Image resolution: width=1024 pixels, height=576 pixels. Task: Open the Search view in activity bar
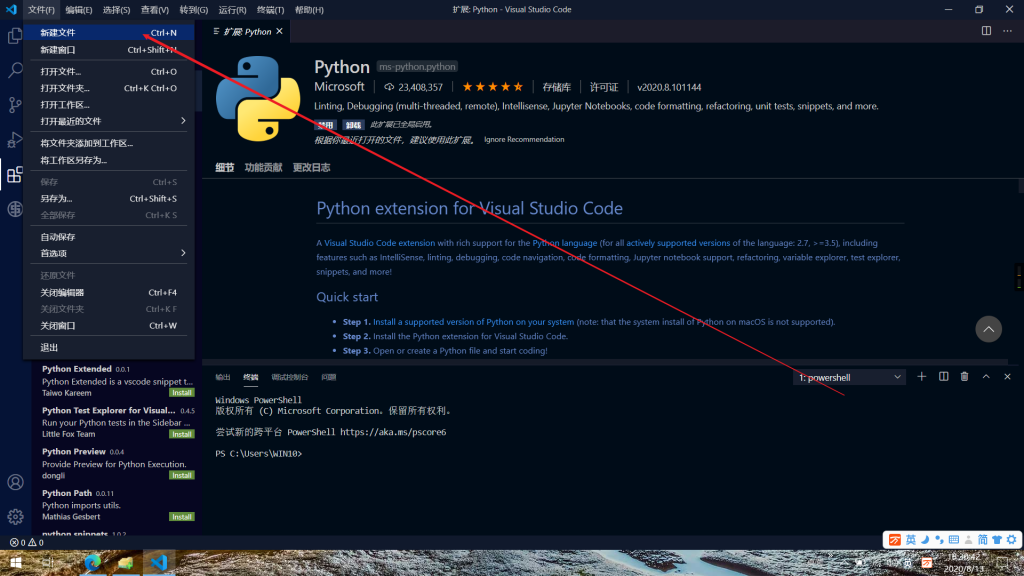tap(14, 70)
